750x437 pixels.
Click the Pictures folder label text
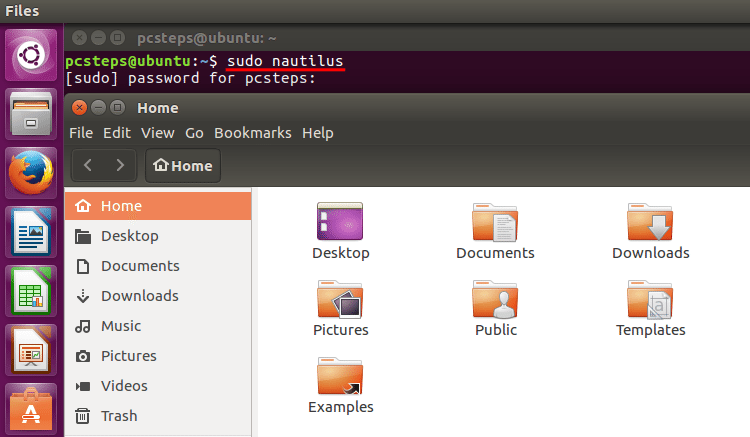341,330
